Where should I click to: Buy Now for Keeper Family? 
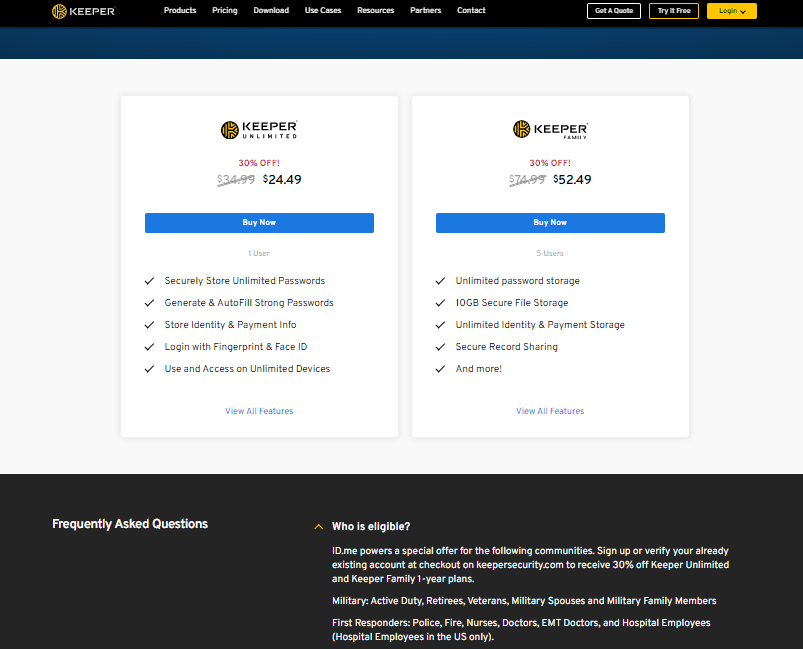click(x=550, y=223)
